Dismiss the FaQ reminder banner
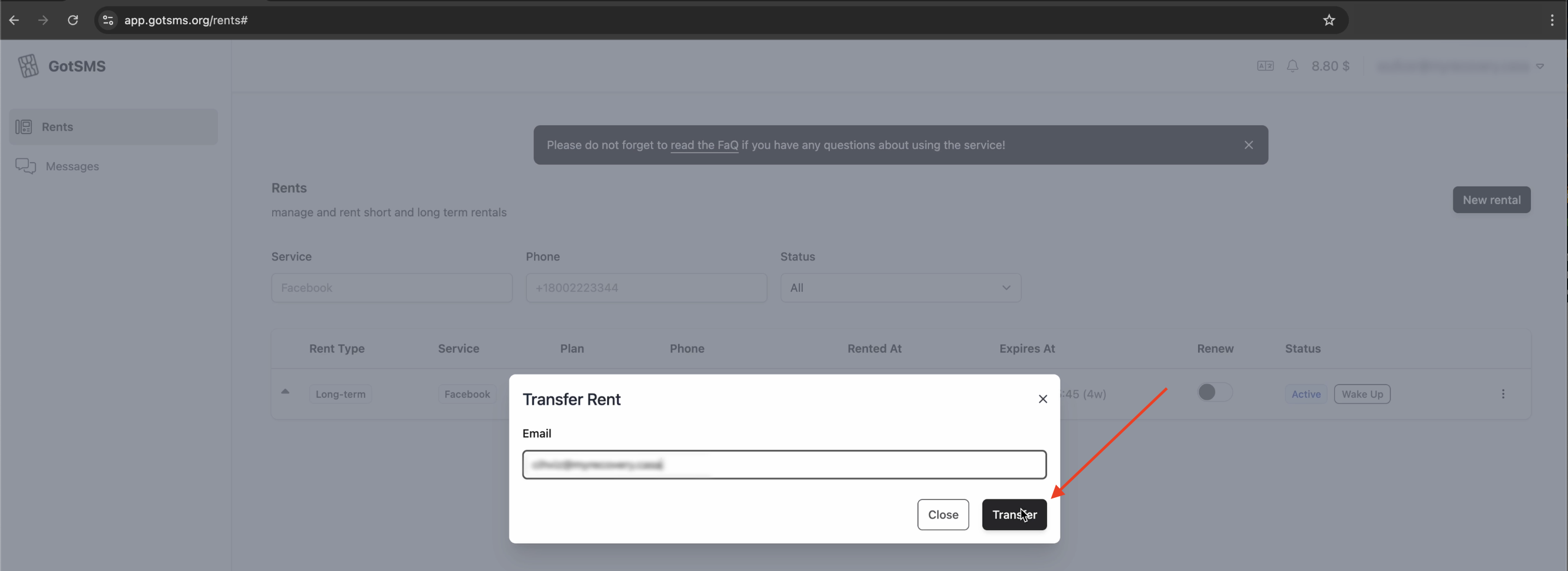This screenshot has width=1568, height=571. coord(1248,145)
